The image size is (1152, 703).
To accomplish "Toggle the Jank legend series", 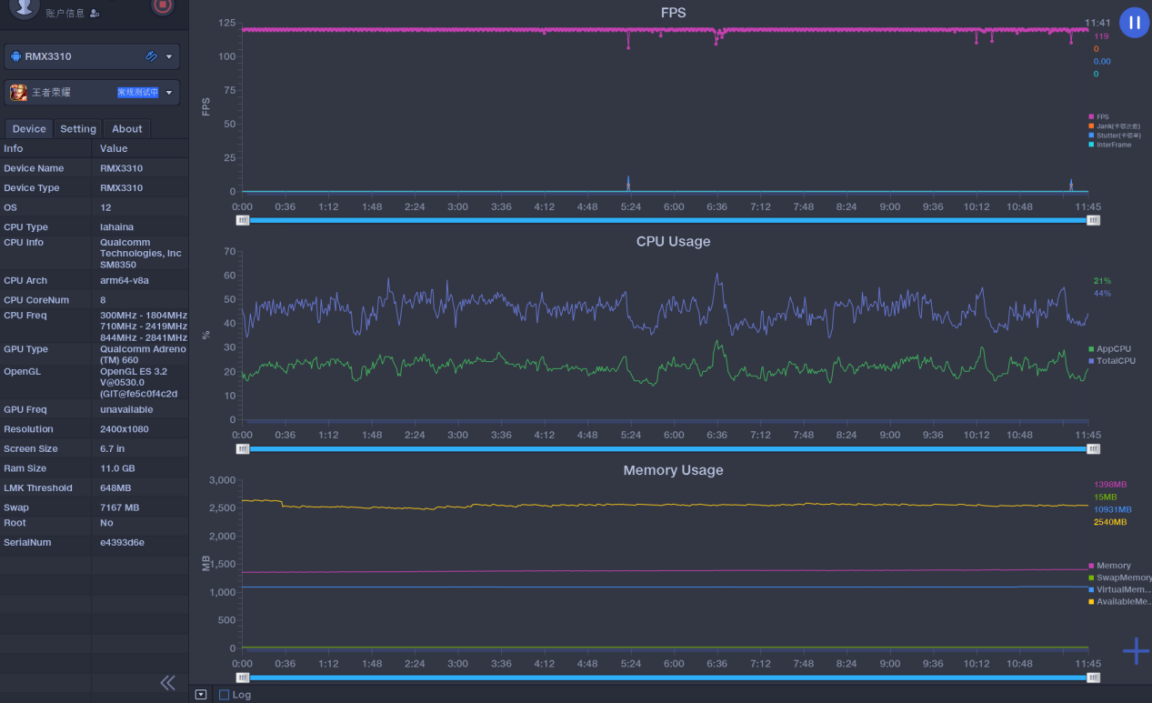I will click(x=1115, y=126).
